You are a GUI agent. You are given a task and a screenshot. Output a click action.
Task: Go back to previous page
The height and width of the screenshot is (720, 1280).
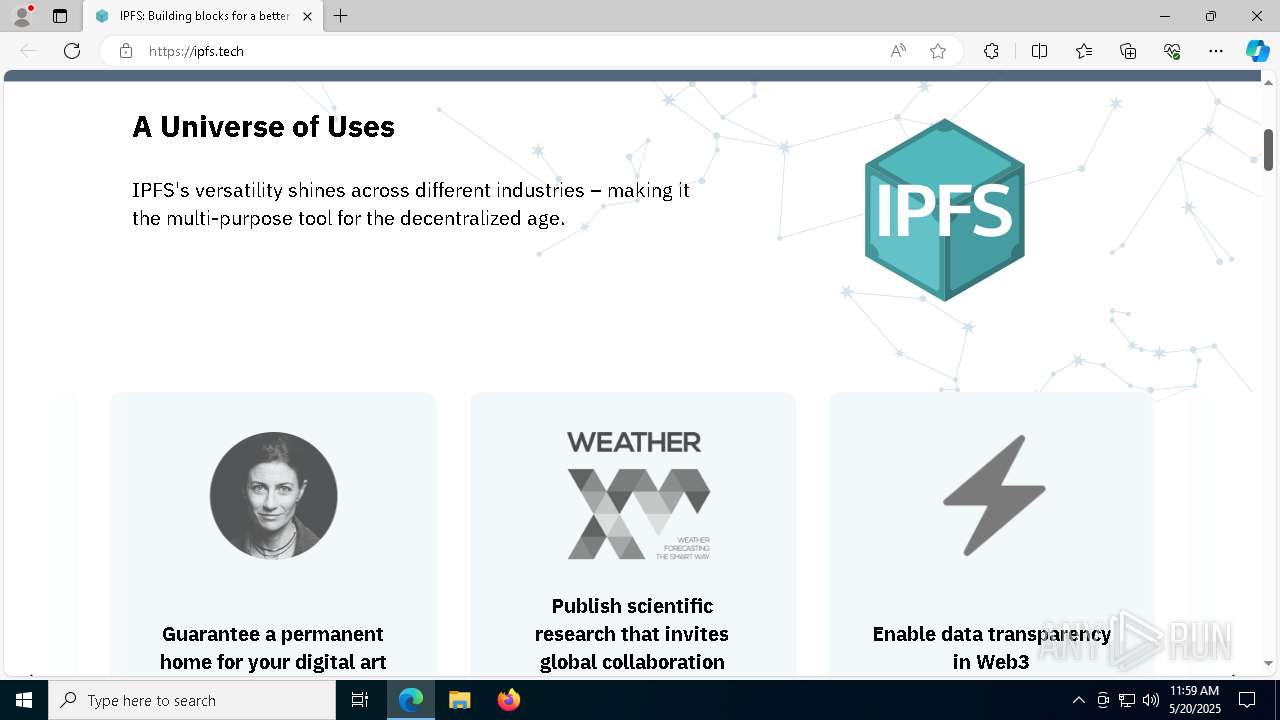coord(28,51)
